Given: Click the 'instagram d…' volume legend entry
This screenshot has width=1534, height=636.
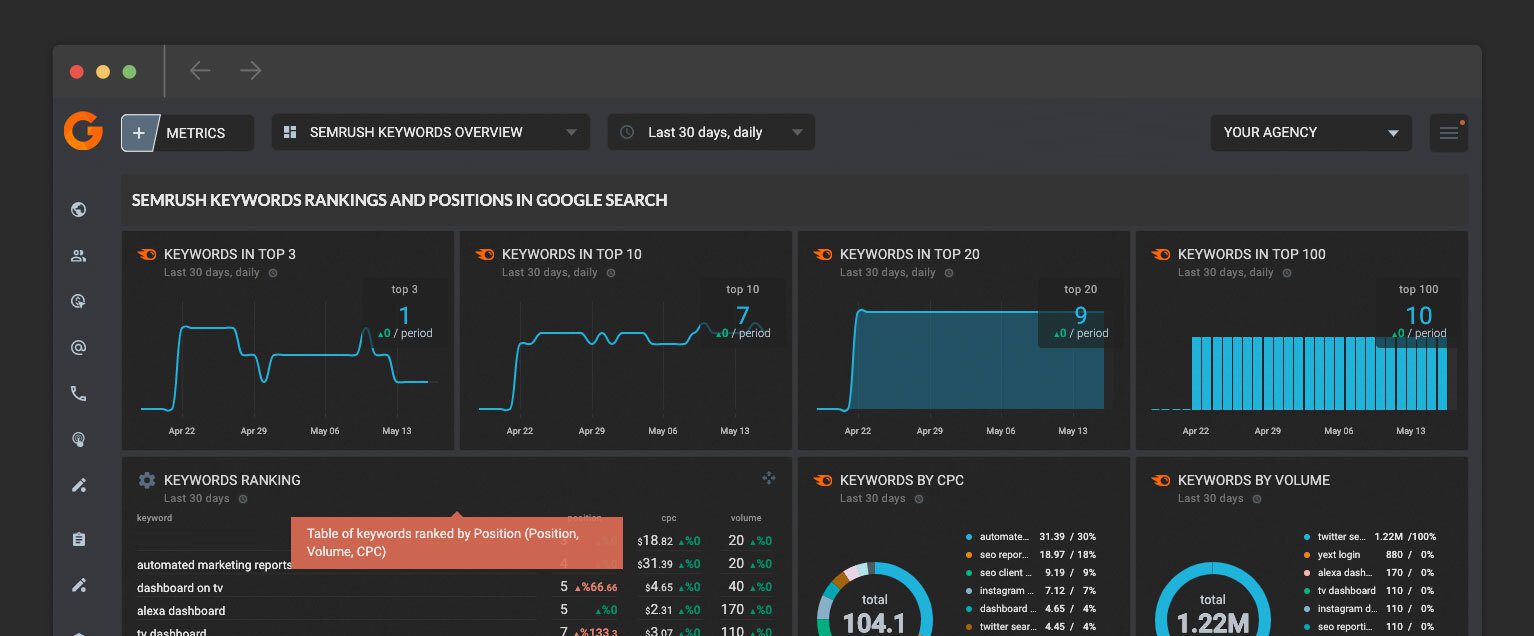Looking at the screenshot, I should click(x=1370, y=609).
